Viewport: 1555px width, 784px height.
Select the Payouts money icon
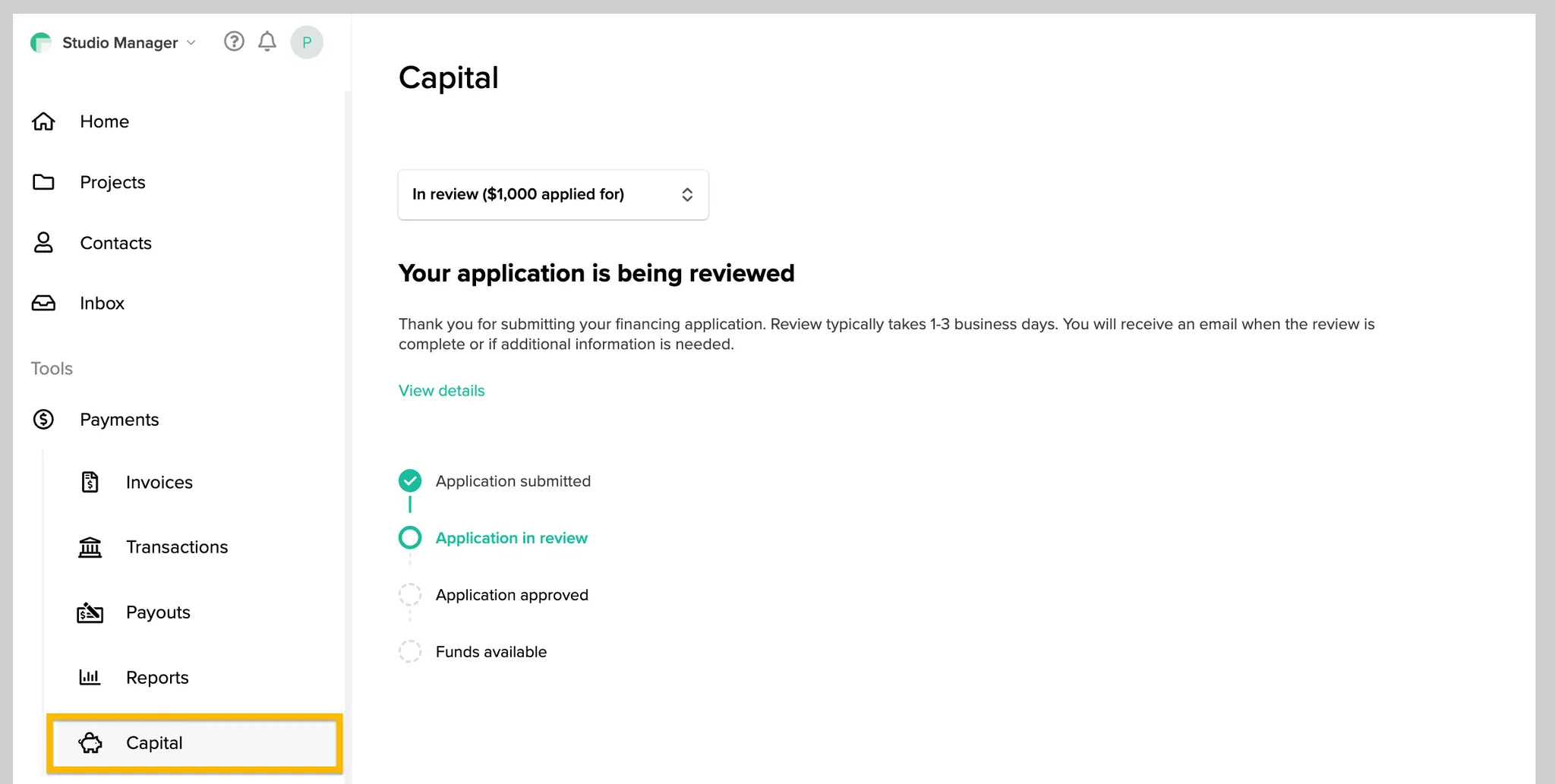click(90, 612)
